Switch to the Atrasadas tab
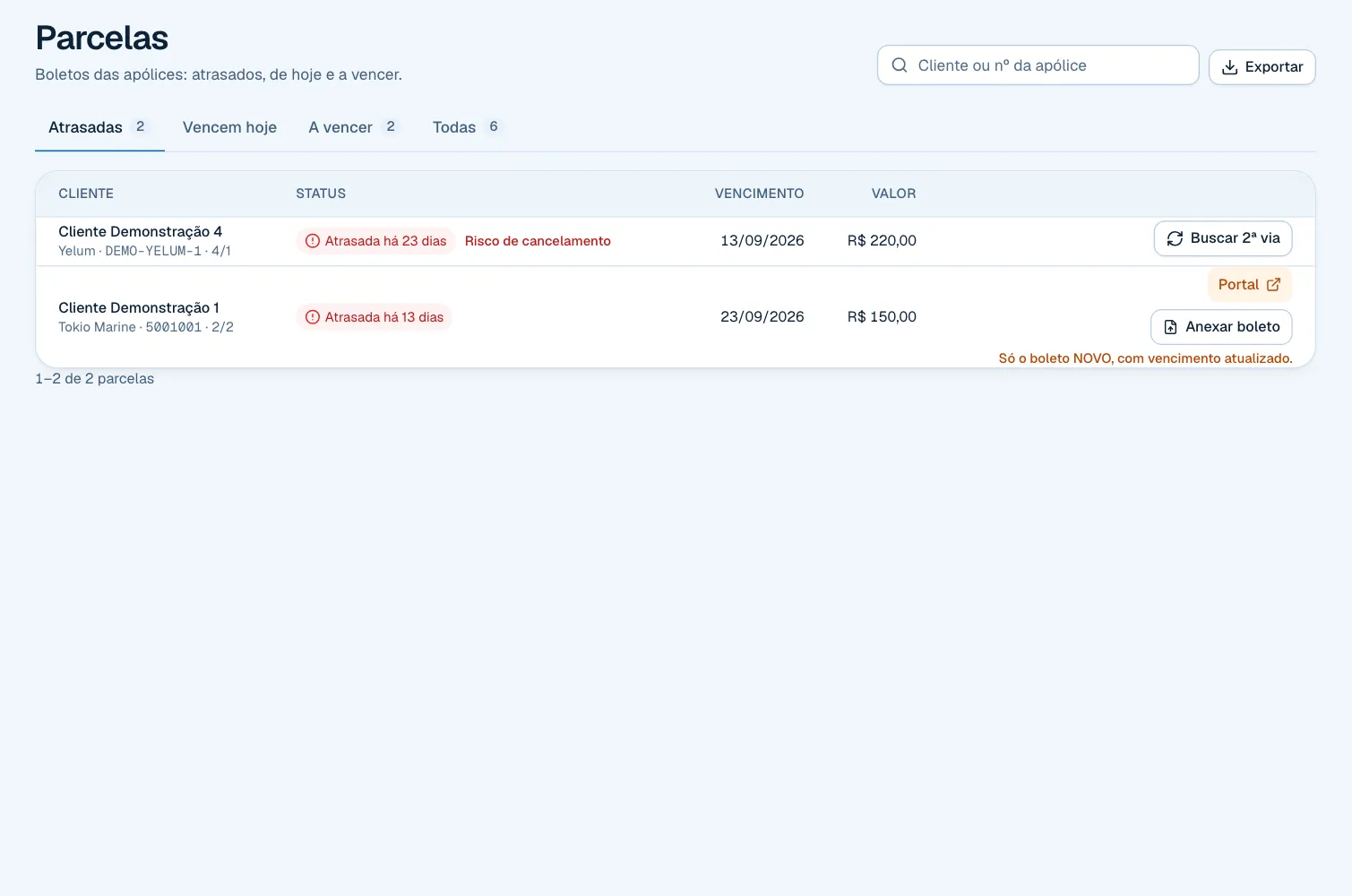Screen dimensions: 1352x896 pos(99,127)
